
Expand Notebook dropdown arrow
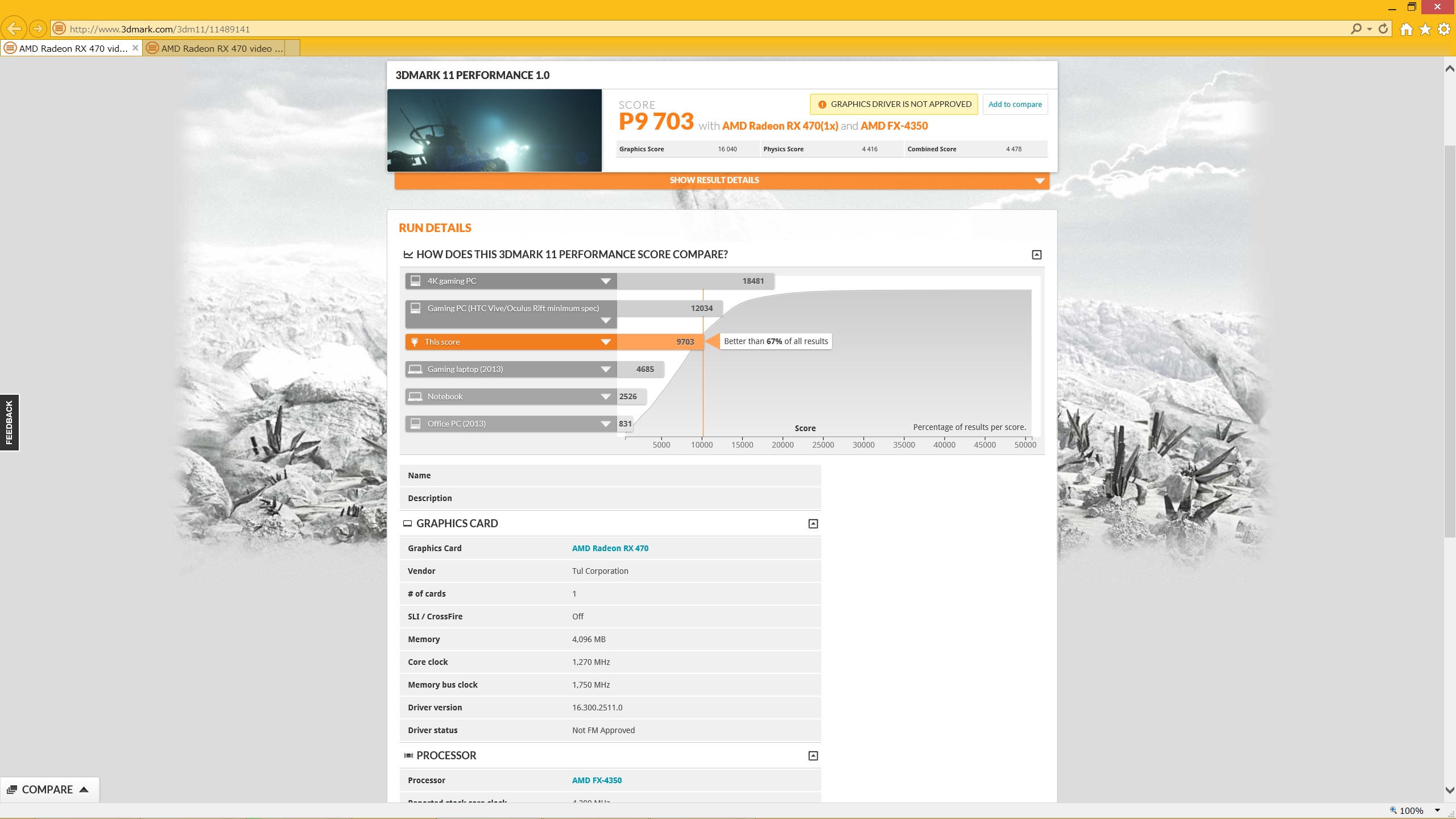pos(606,396)
